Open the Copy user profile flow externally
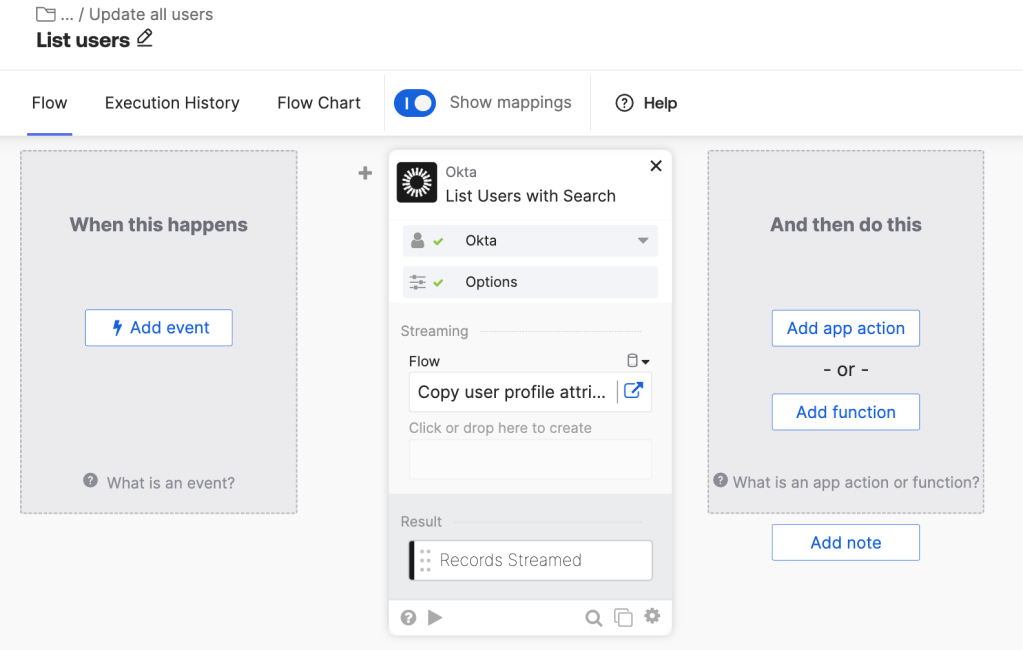The image size is (1023, 650). [633, 392]
